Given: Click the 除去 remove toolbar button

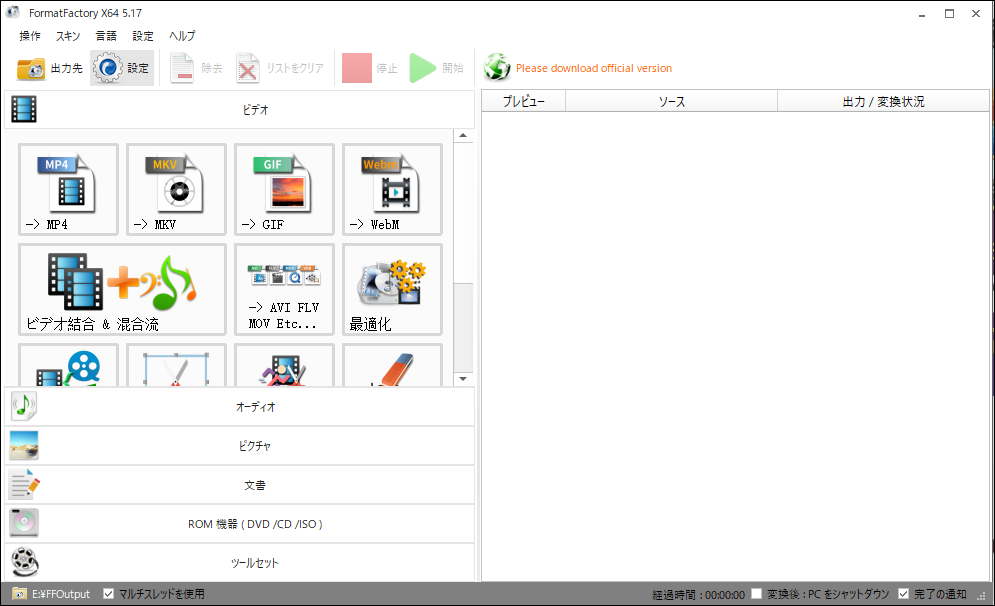Looking at the screenshot, I should click(x=197, y=68).
